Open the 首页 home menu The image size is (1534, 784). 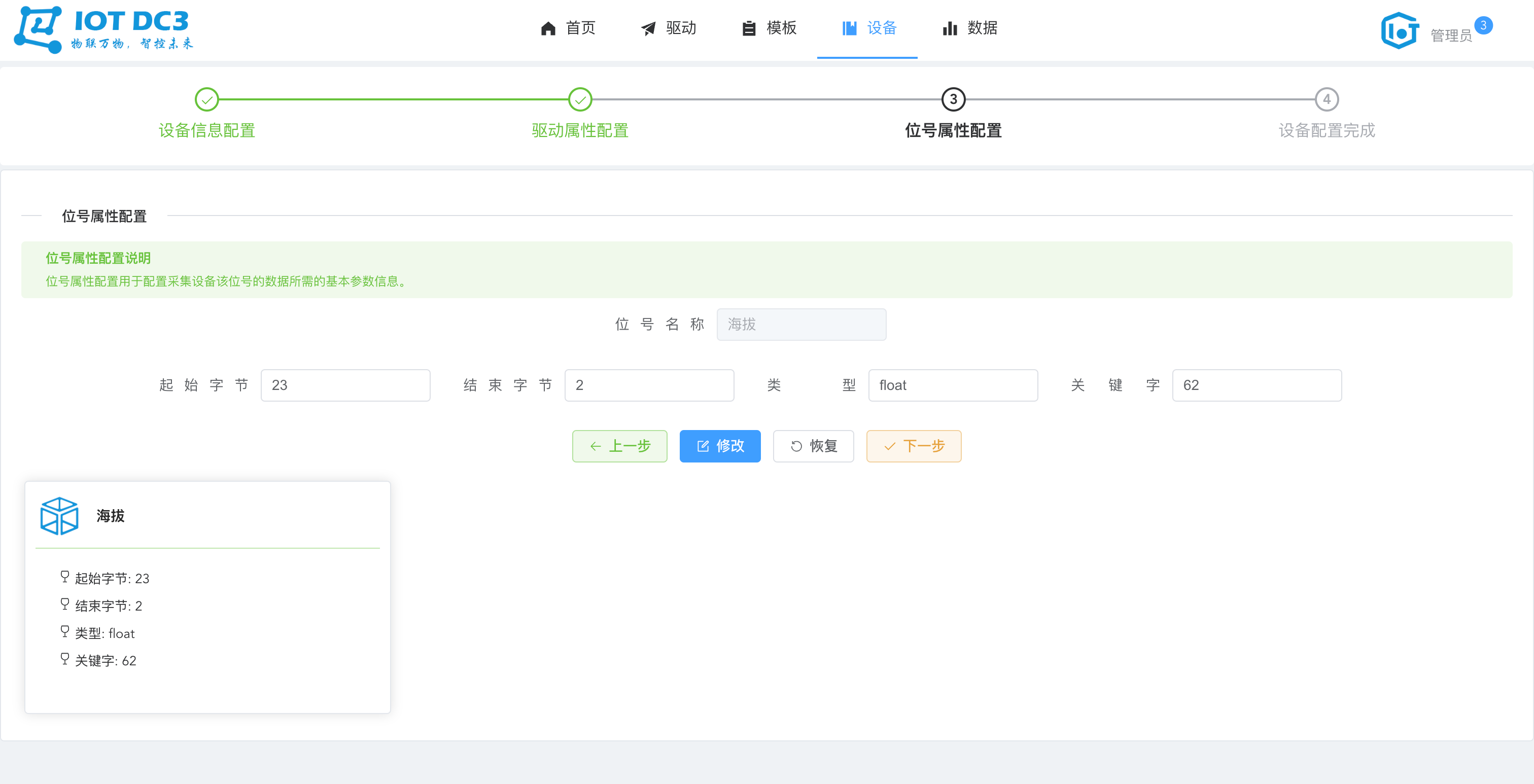568,28
